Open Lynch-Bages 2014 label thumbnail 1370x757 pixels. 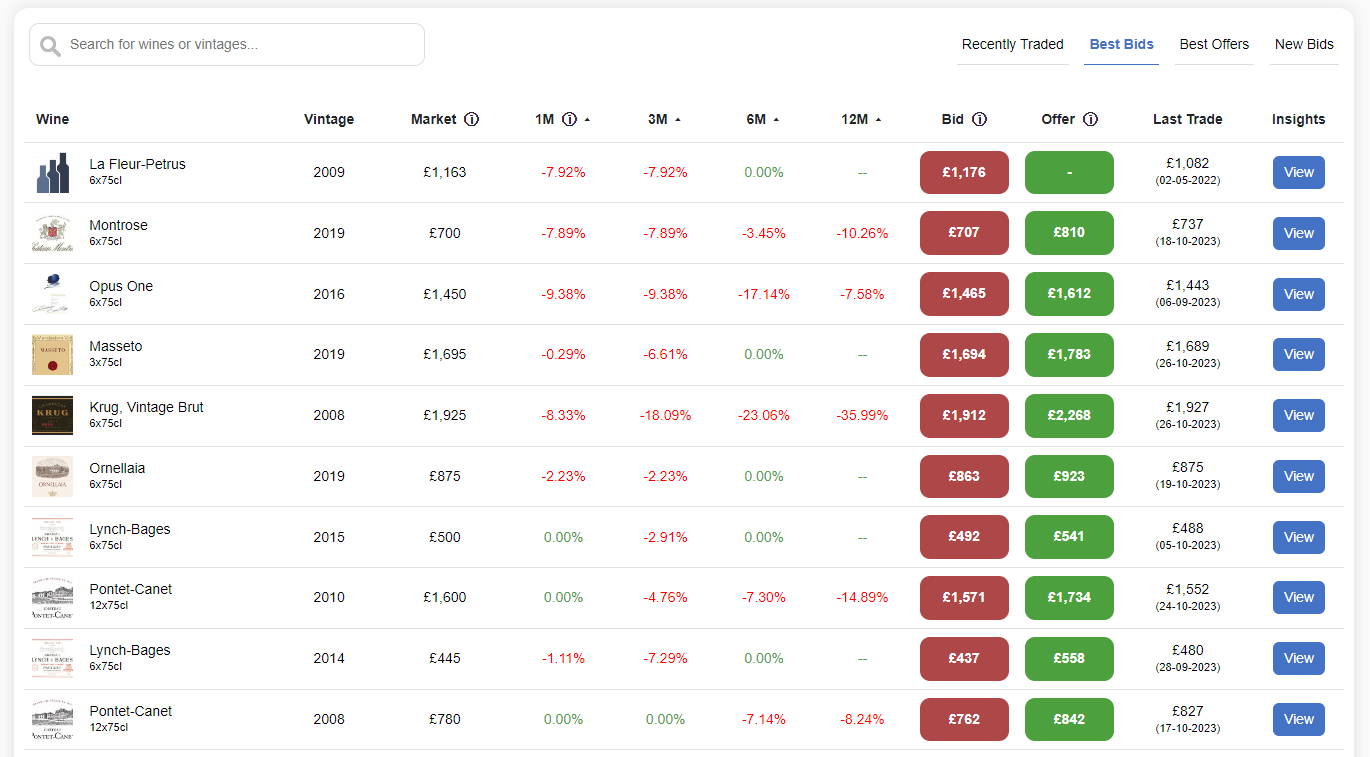[53, 658]
